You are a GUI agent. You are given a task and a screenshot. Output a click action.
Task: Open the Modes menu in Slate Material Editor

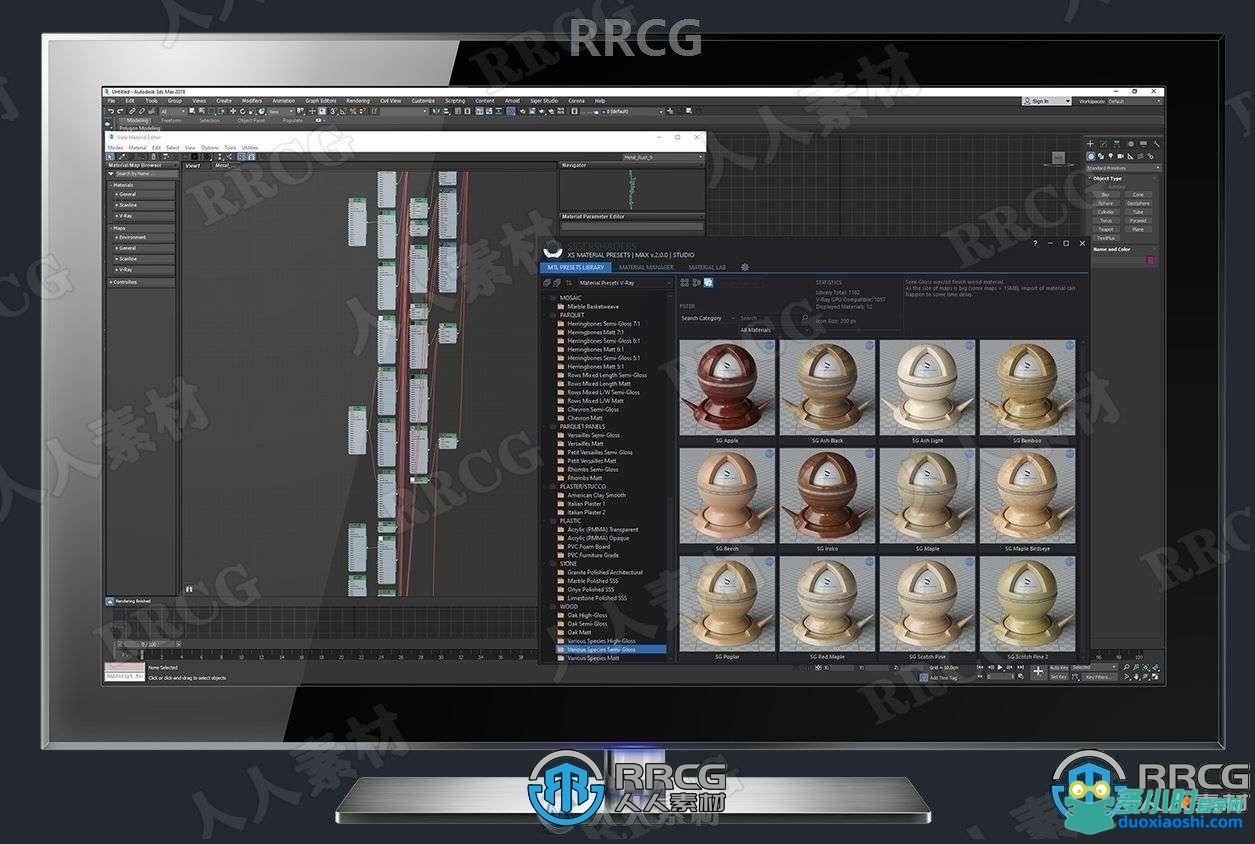pyautogui.click(x=115, y=147)
